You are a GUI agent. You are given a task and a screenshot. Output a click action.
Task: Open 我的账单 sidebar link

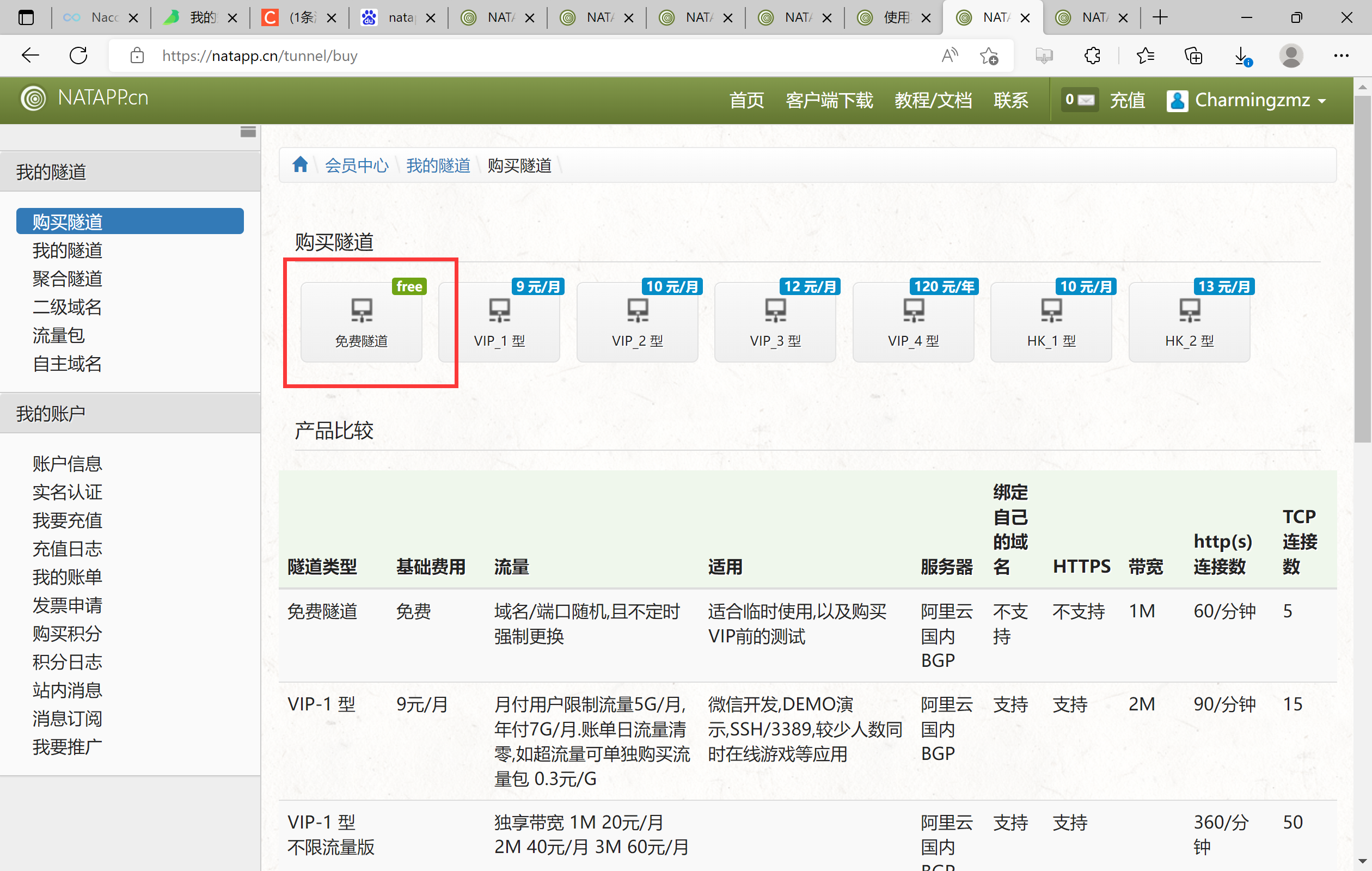coord(67,576)
